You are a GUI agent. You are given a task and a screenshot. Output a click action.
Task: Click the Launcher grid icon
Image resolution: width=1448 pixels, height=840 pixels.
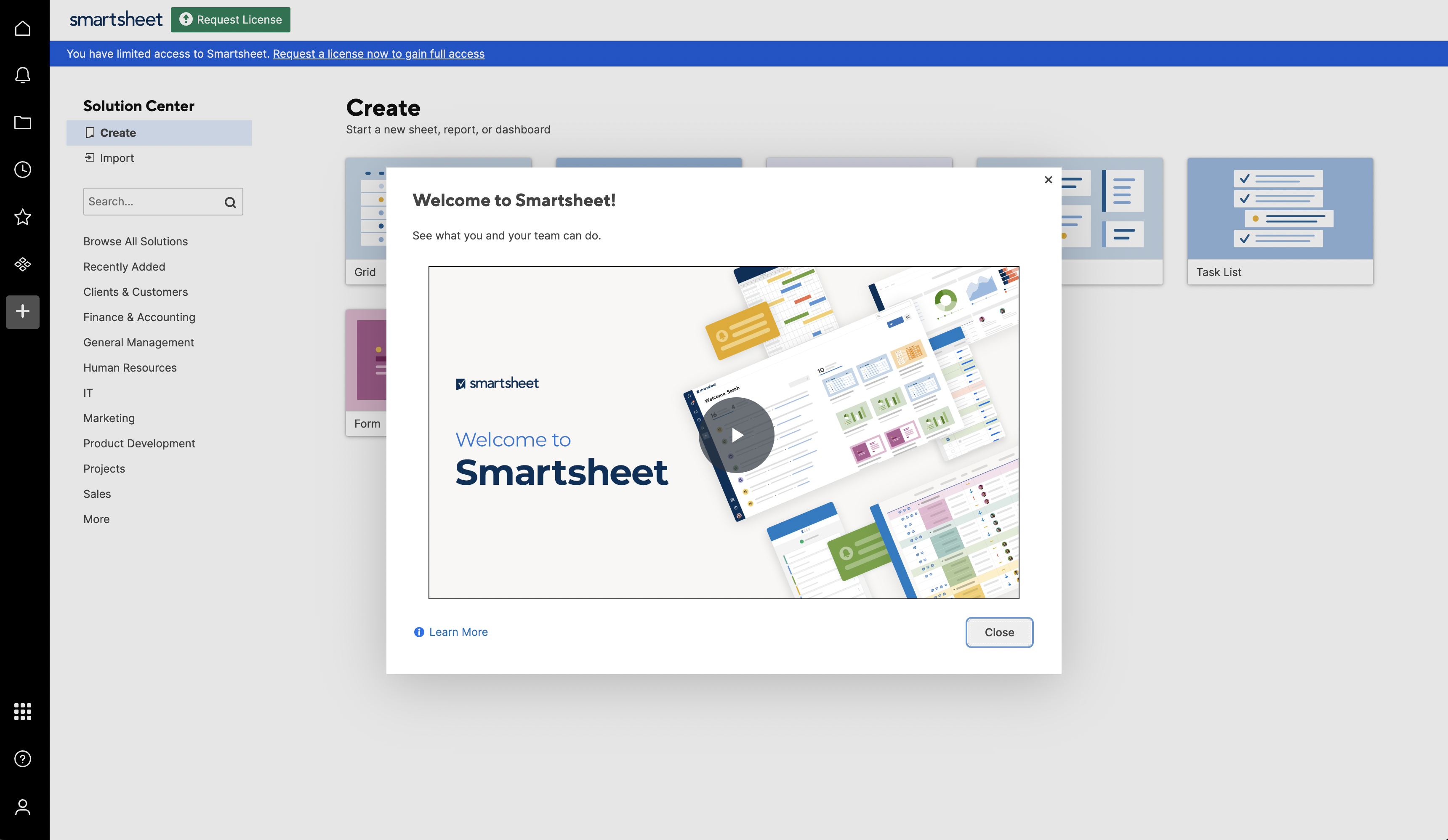click(22, 711)
